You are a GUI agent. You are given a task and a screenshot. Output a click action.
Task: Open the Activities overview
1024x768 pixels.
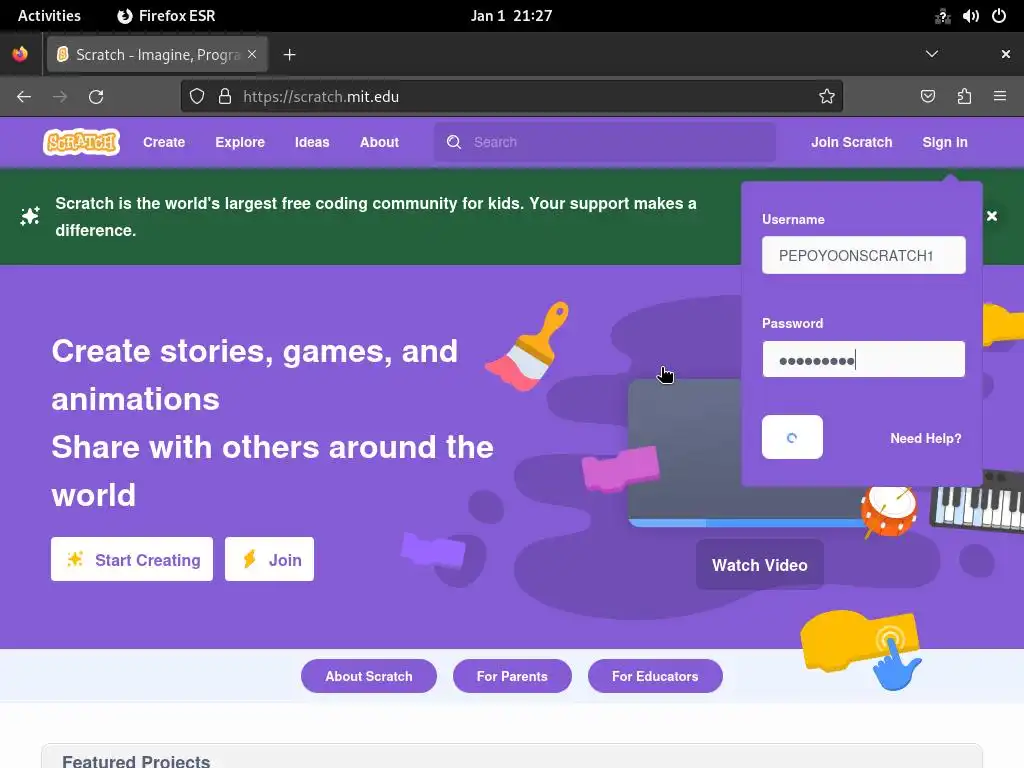coord(49,16)
